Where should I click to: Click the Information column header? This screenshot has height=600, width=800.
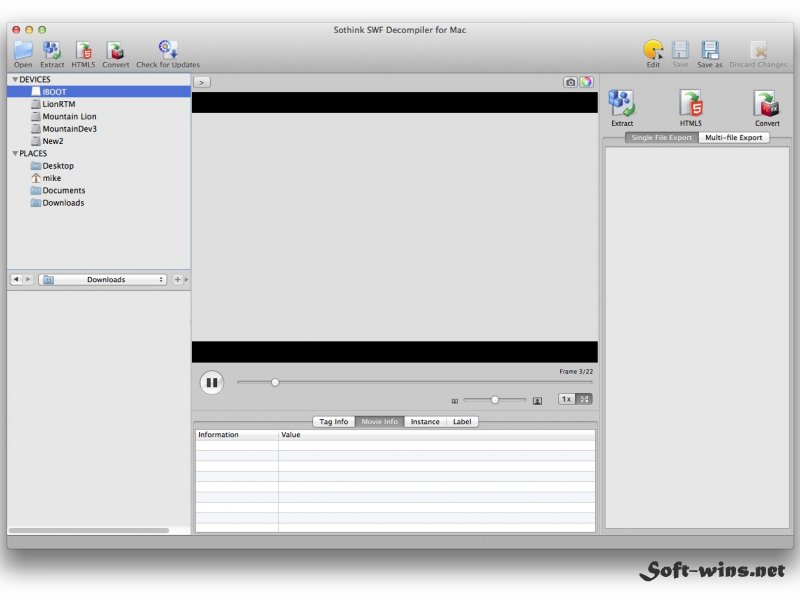237,435
